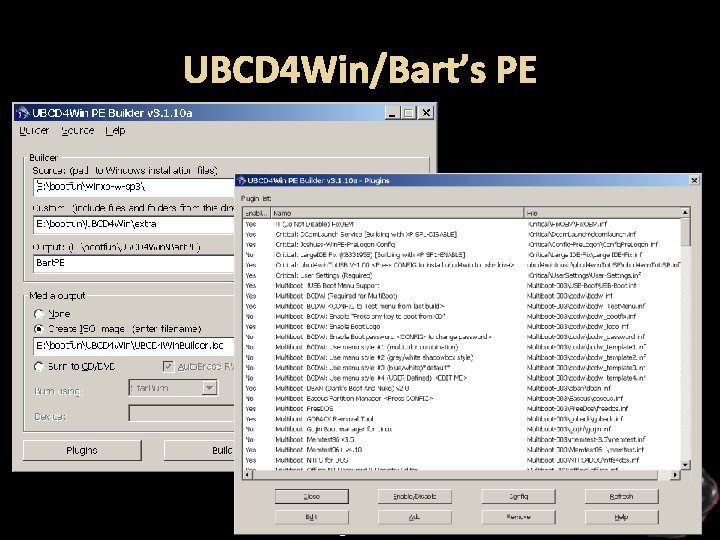Click the User-Settings.inf file cell
The image size is (720, 540).
(x=585, y=276)
